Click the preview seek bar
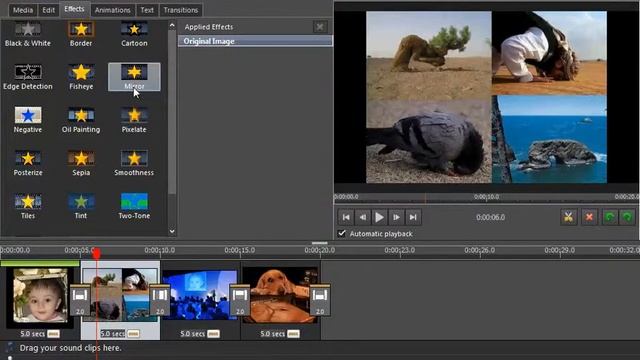 (x=487, y=198)
